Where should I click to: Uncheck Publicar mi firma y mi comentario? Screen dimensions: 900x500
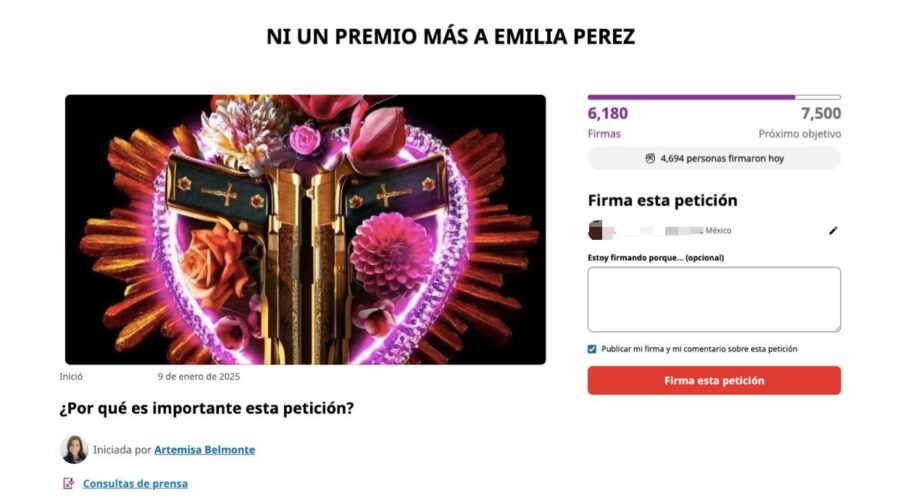[592, 349]
